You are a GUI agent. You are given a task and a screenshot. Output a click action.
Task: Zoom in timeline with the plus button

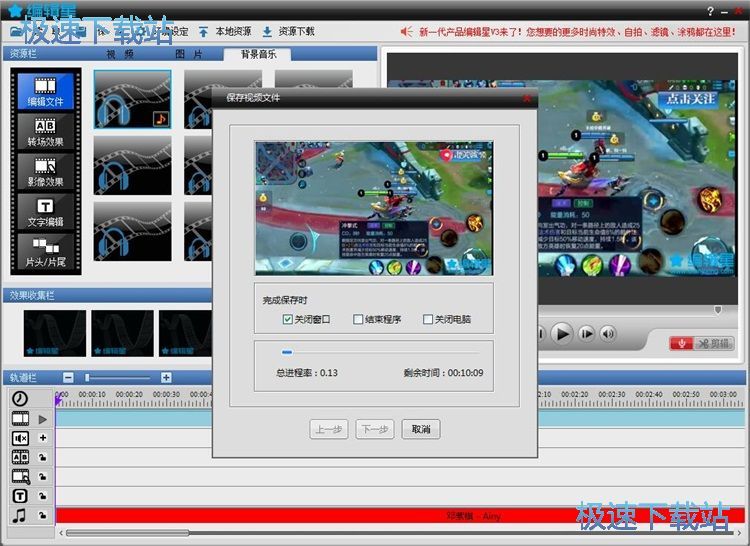pos(166,378)
